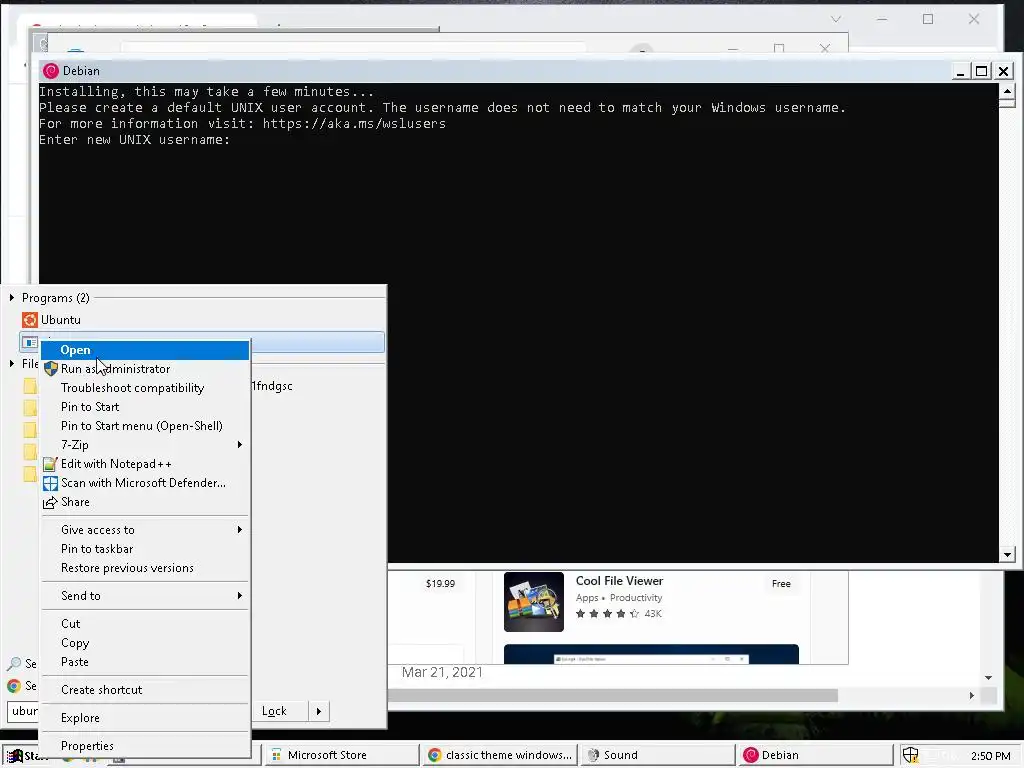Image resolution: width=1024 pixels, height=768 pixels.
Task: Collapse the Programs (2) results group
Action: 12,298
